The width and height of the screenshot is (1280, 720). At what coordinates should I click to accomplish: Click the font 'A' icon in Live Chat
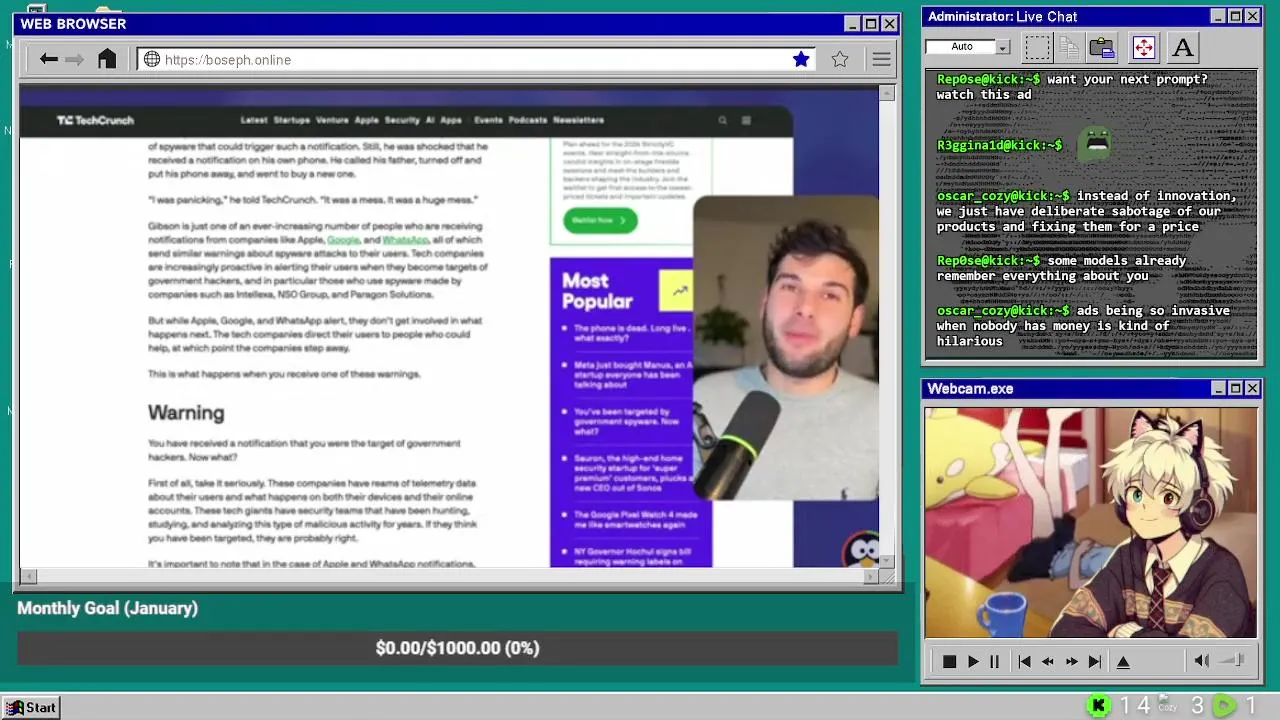(1182, 47)
